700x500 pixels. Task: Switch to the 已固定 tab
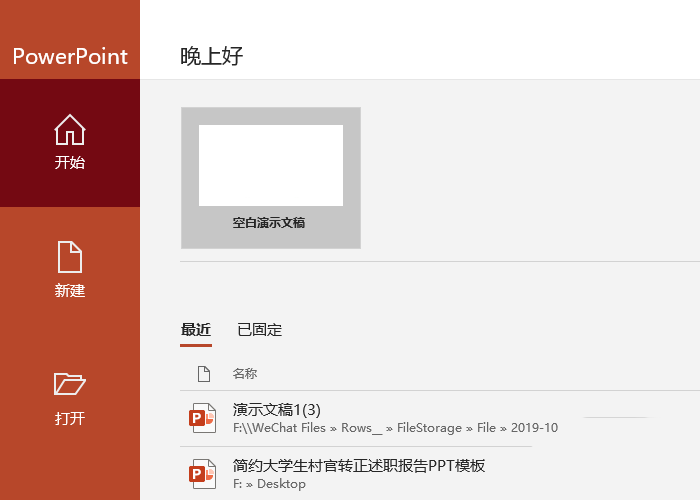[x=259, y=330]
